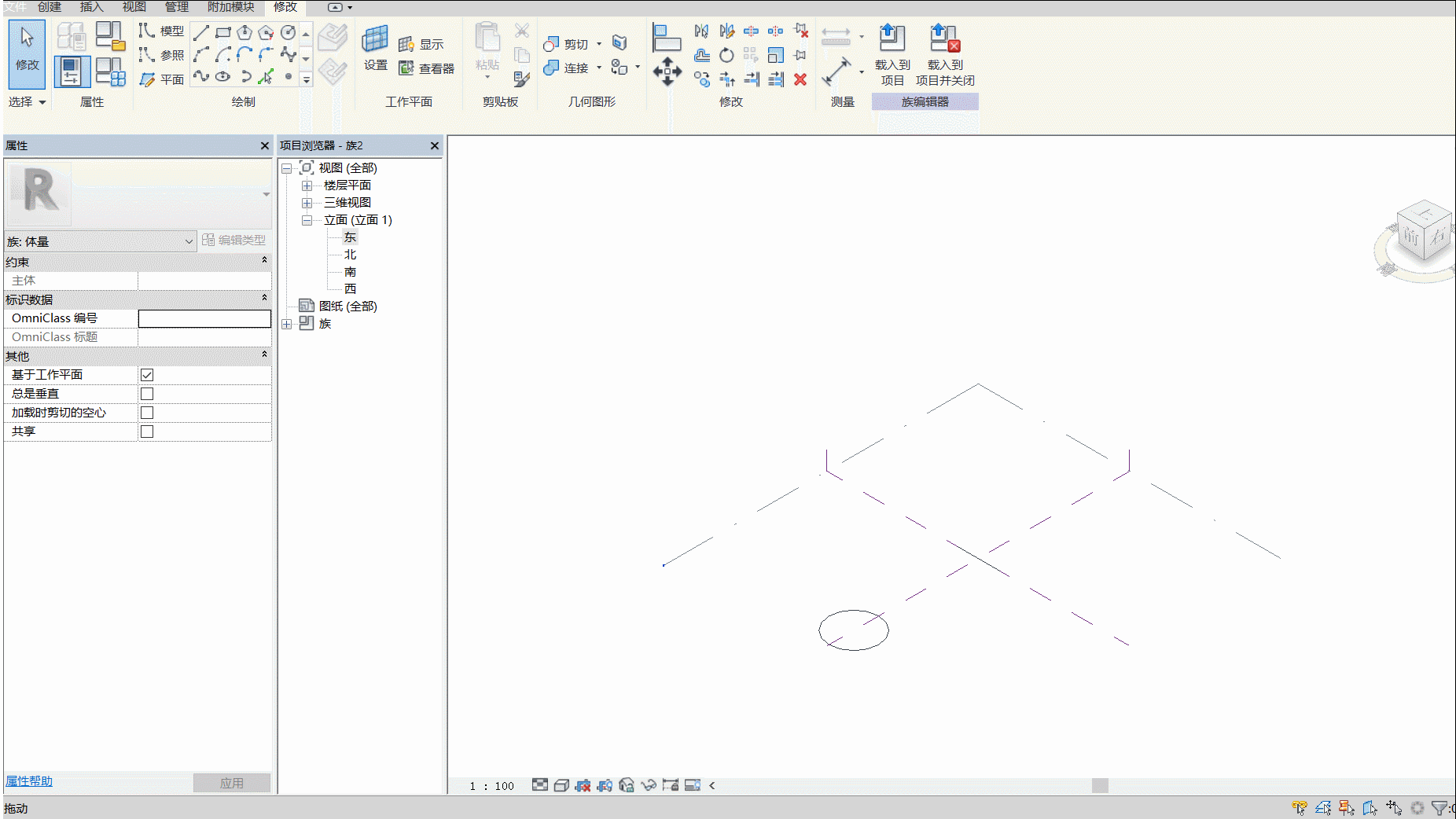
Task: Pick the Rectangle draw tool
Action: (x=223, y=32)
